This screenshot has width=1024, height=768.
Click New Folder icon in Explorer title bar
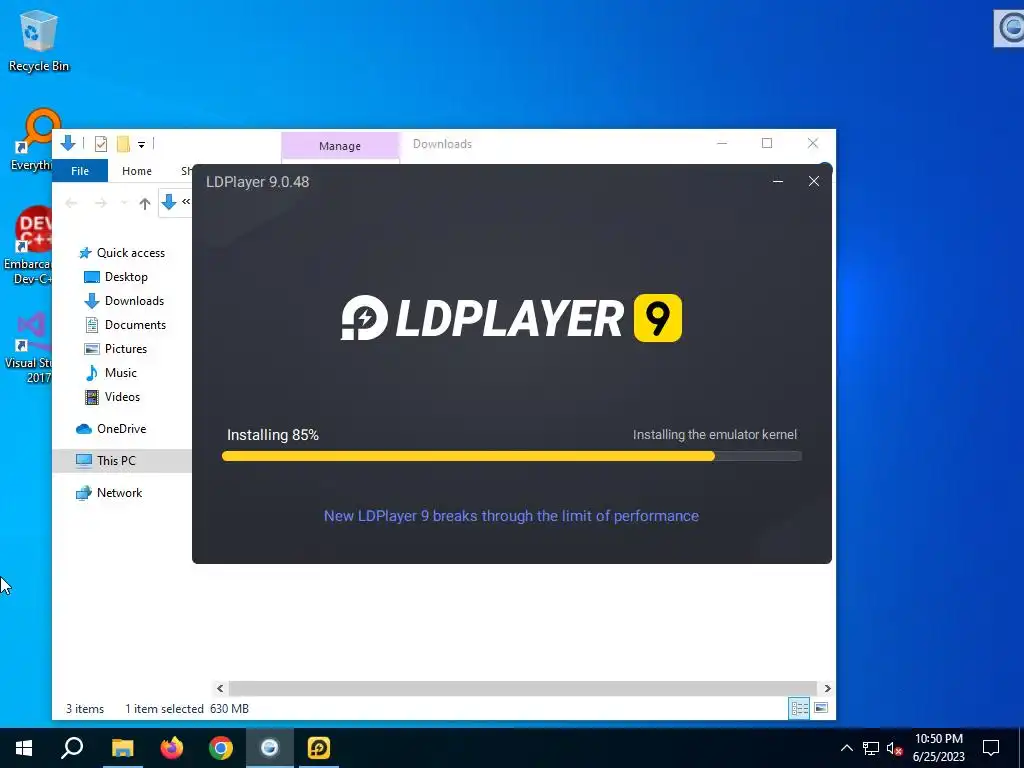pos(123,144)
